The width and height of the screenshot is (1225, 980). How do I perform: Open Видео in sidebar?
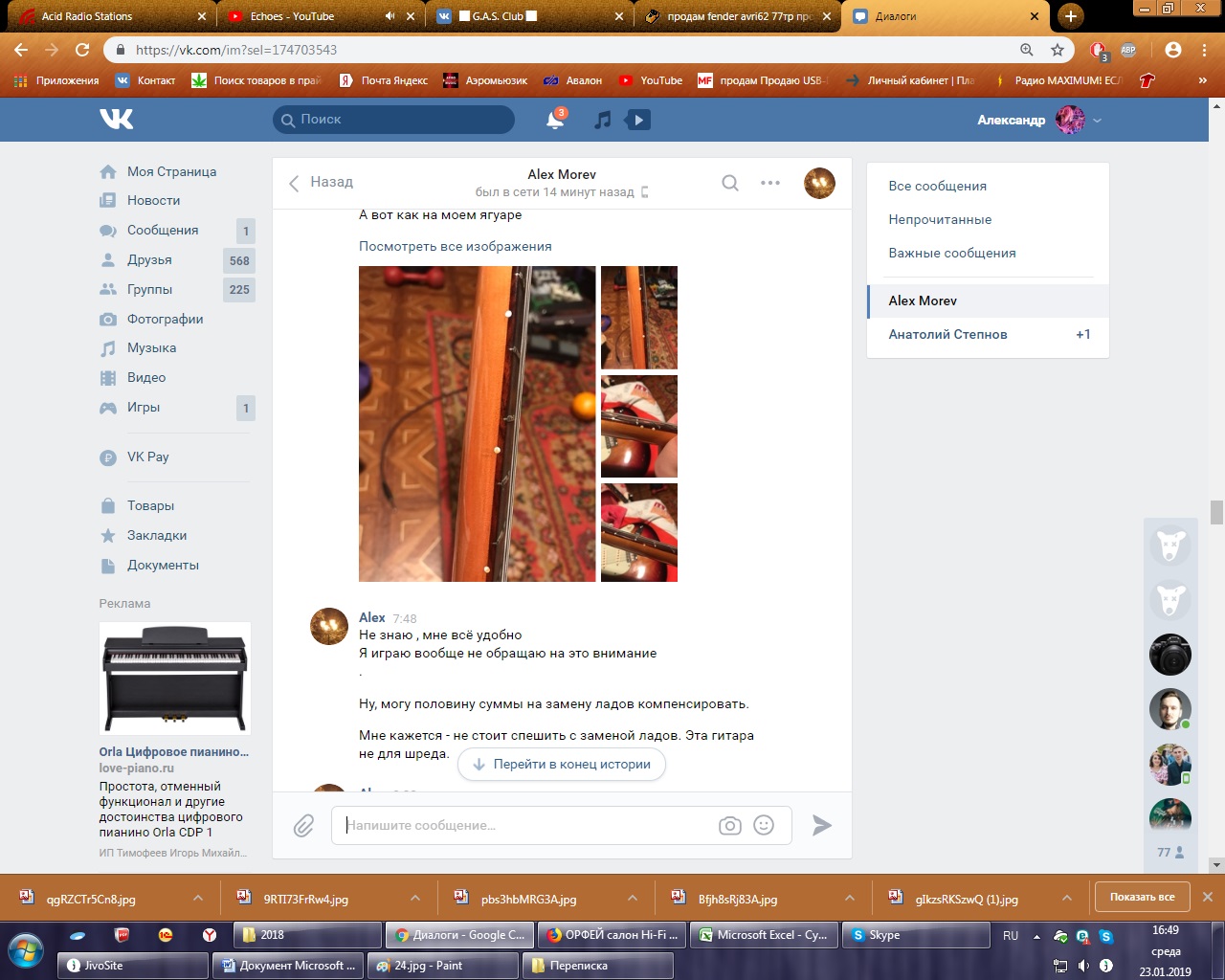coord(146,377)
